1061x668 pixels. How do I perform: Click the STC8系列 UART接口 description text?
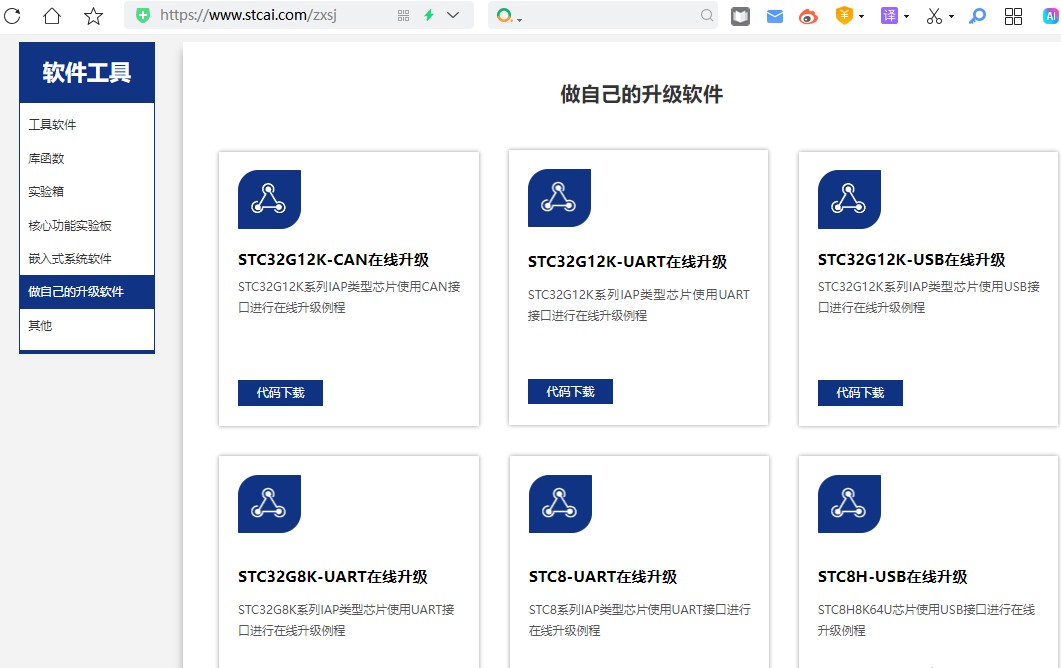639,620
